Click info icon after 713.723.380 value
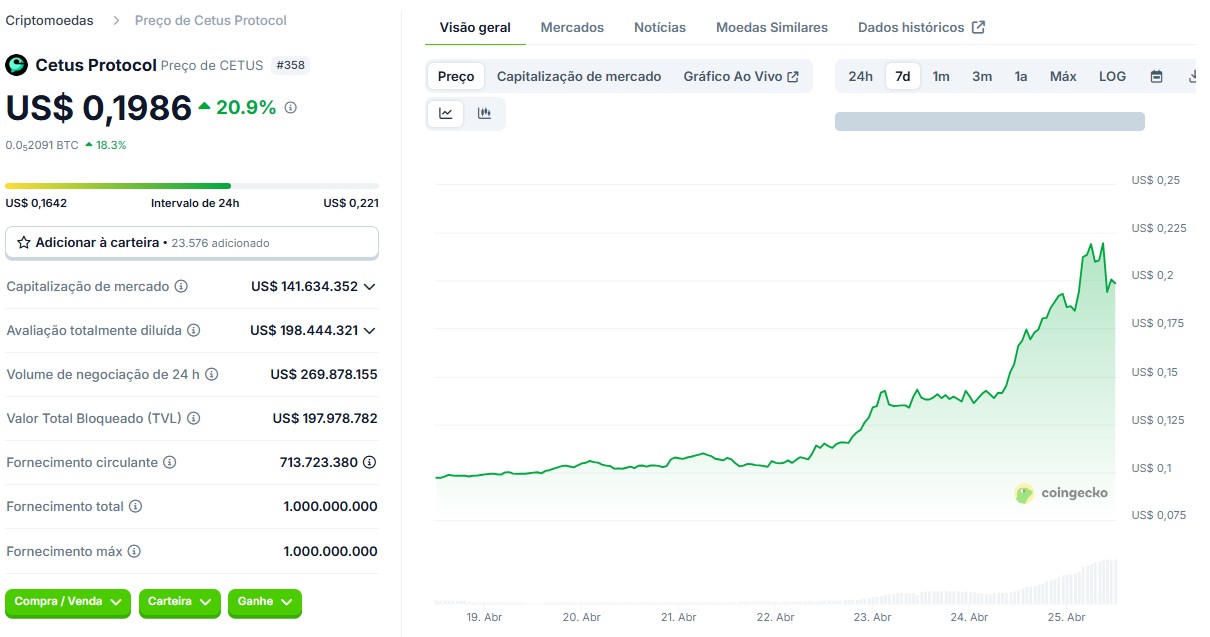Viewport: 1210px width, 637px height. tap(370, 462)
